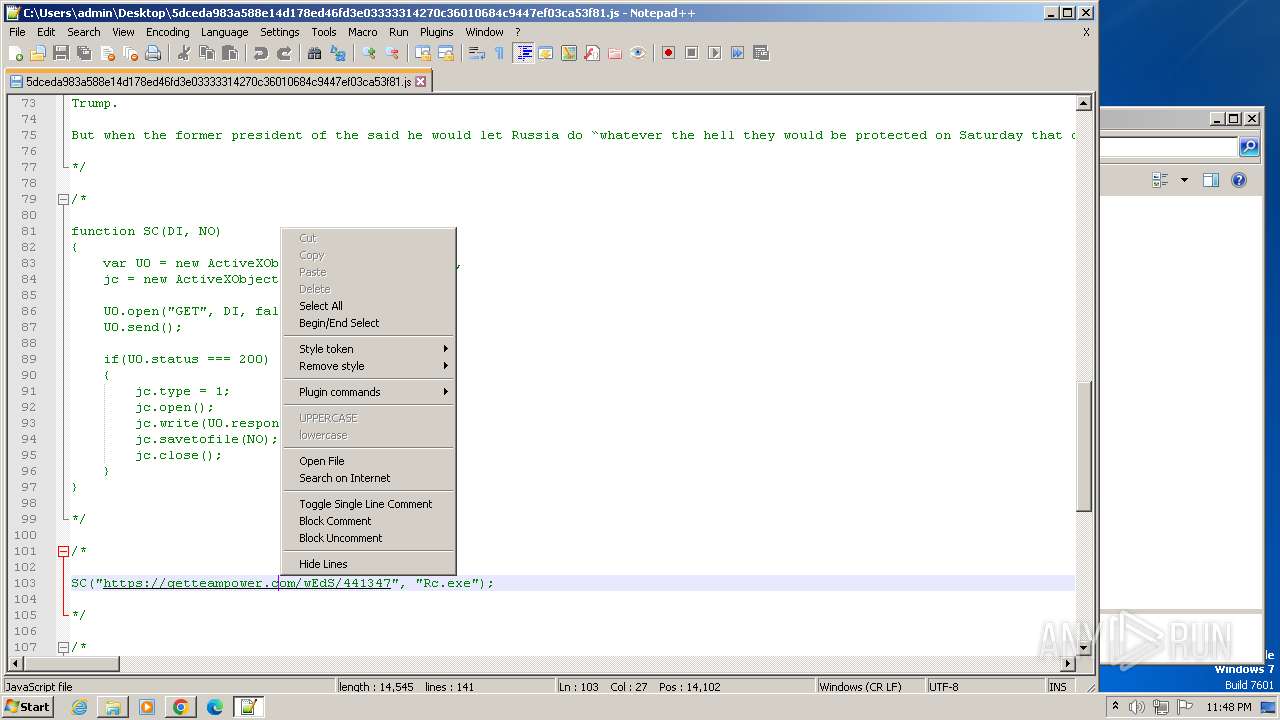Screen dimensions: 1280x720
Task: Open Chrome from the taskbar
Action: tap(180, 707)
